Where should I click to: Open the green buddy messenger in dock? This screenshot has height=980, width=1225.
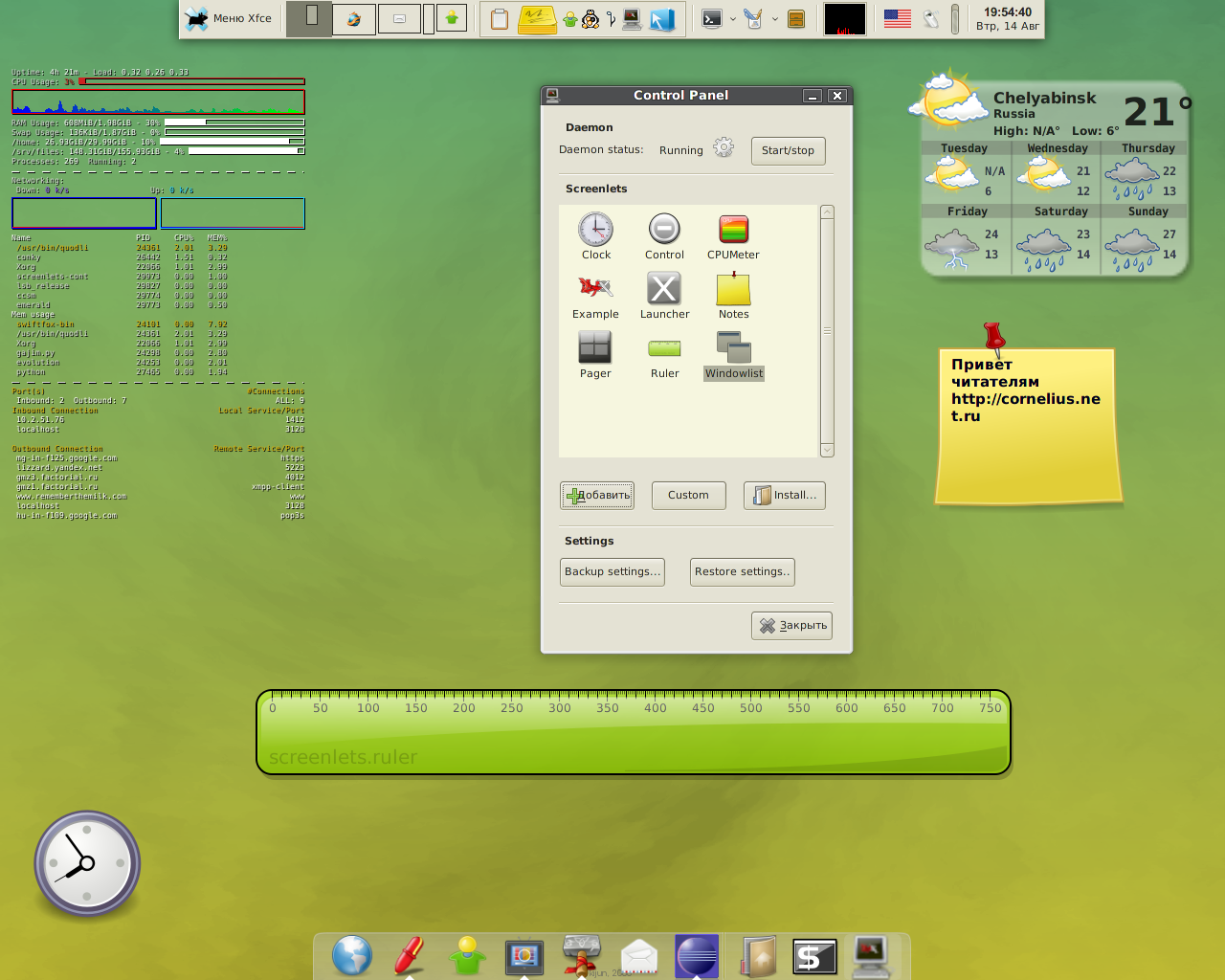[x=467, y=956]
